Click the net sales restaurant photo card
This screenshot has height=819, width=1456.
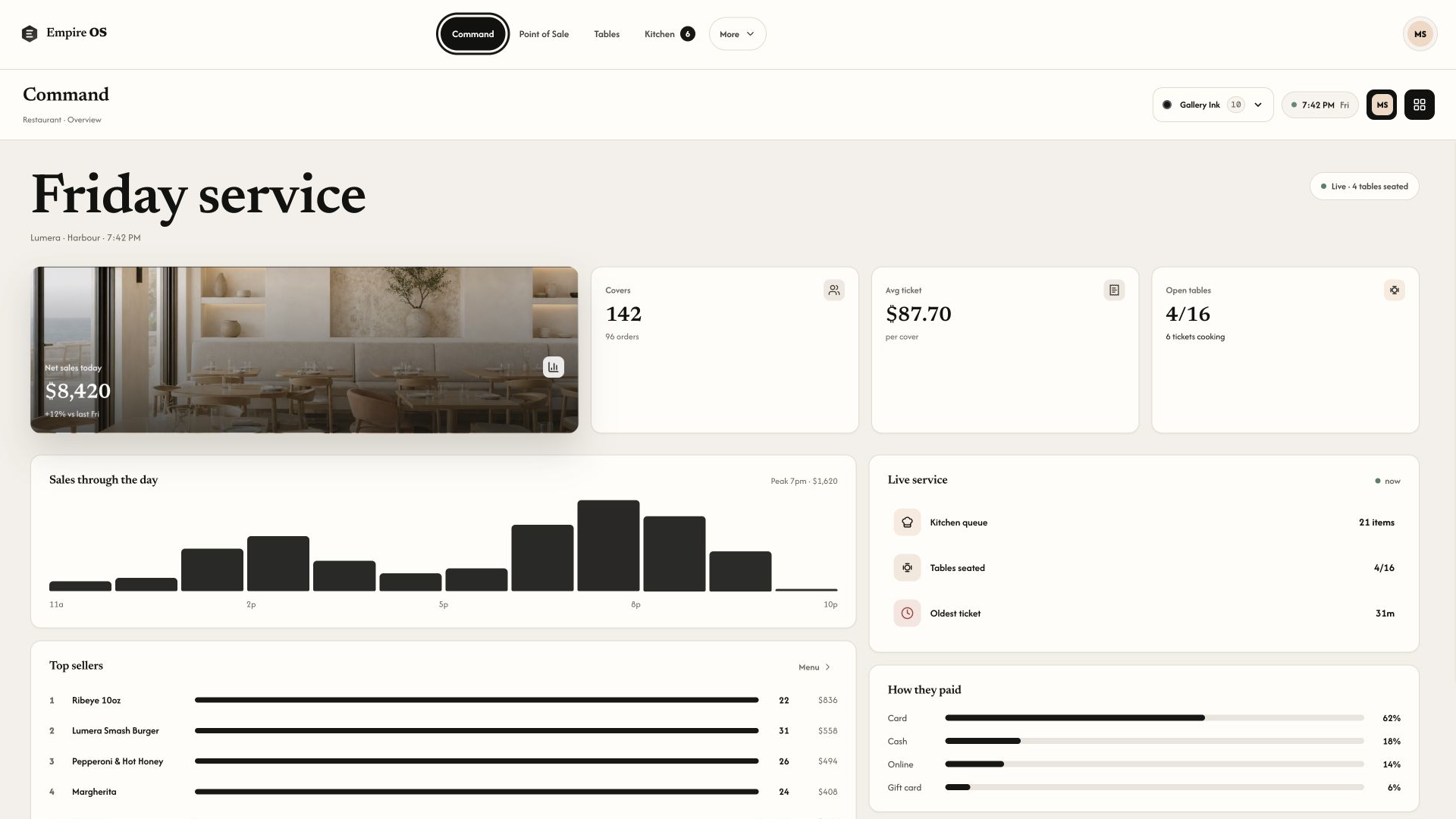point(304,350)
